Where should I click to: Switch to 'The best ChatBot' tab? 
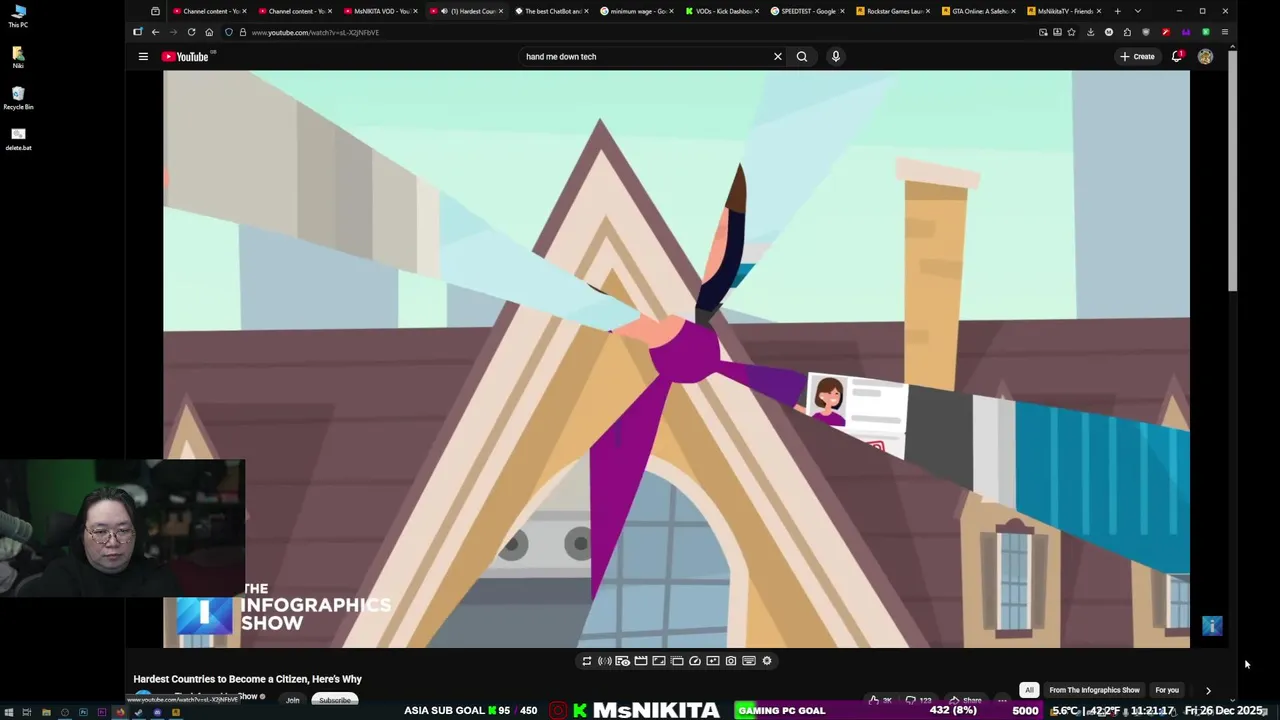coord(552,11)
